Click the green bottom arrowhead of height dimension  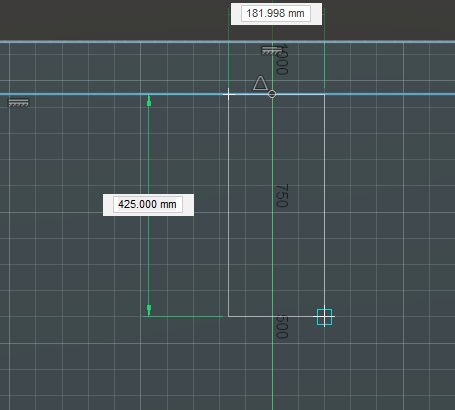(149, 310)
